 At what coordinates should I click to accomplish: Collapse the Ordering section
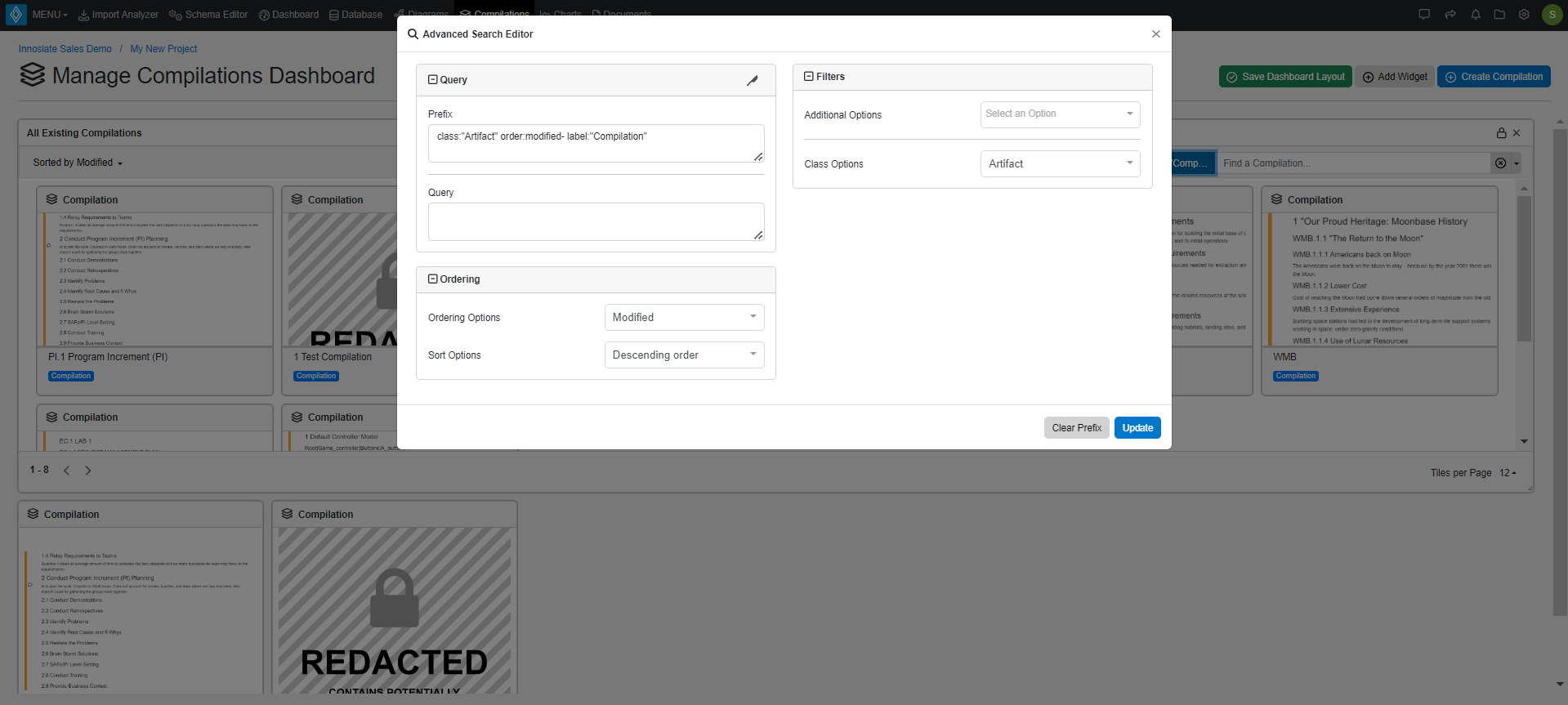coord(433,279)
